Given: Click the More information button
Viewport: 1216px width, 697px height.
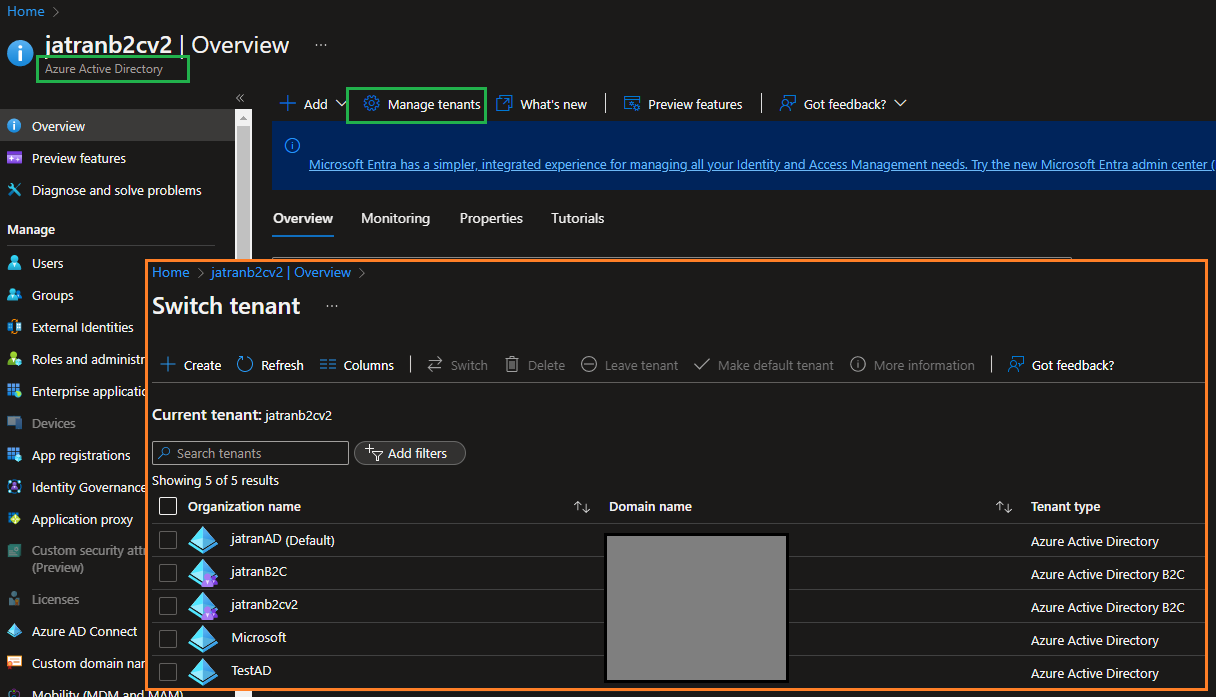Looking at the screenshot, I should (x=912, y=365).
